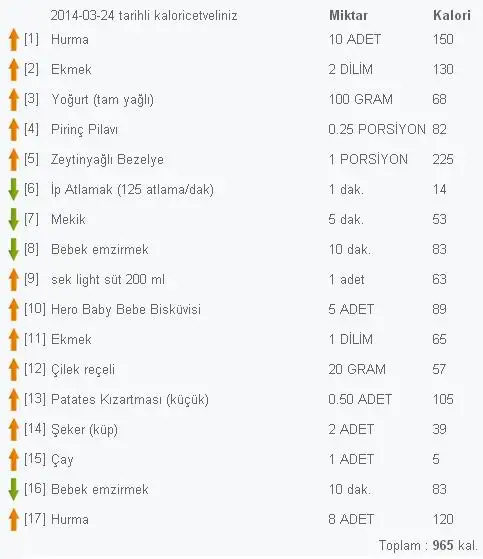The image size is (483, 559).
Task: Click the orange arrow beside Yoğurt (tam yağlı)
Action: coord(14,99)
